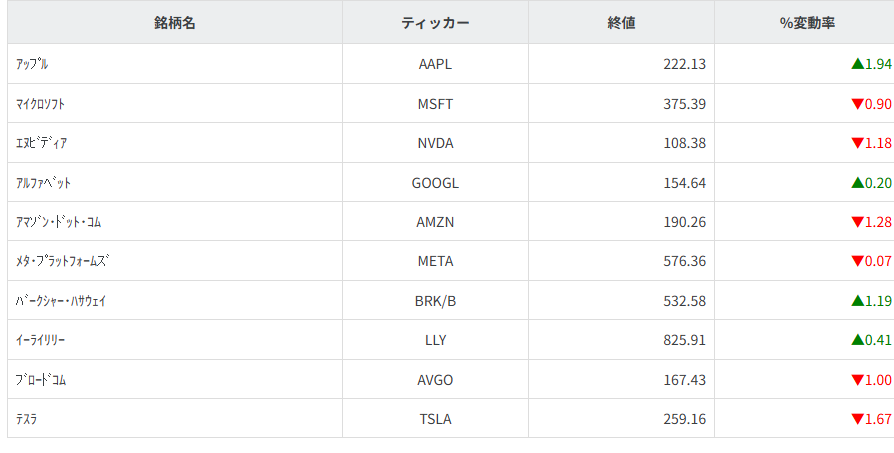Click the テスラ stock name
Image resolution: width=894 pixels, height=453 pixels.
click(27, 419)
